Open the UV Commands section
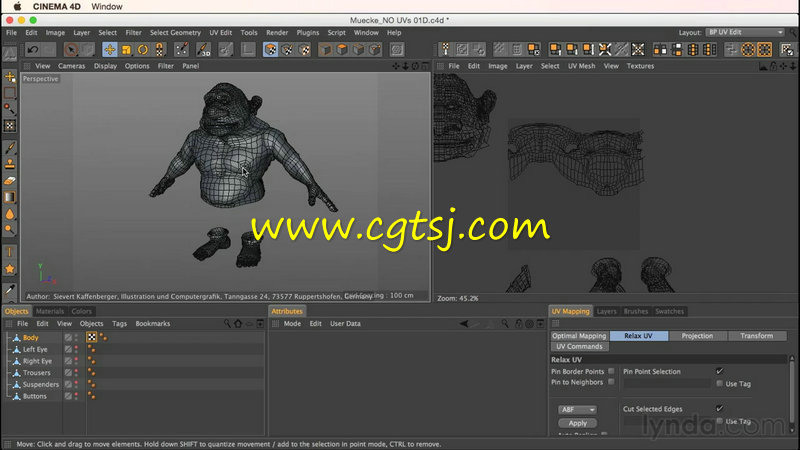 click(x=579, y=346)
